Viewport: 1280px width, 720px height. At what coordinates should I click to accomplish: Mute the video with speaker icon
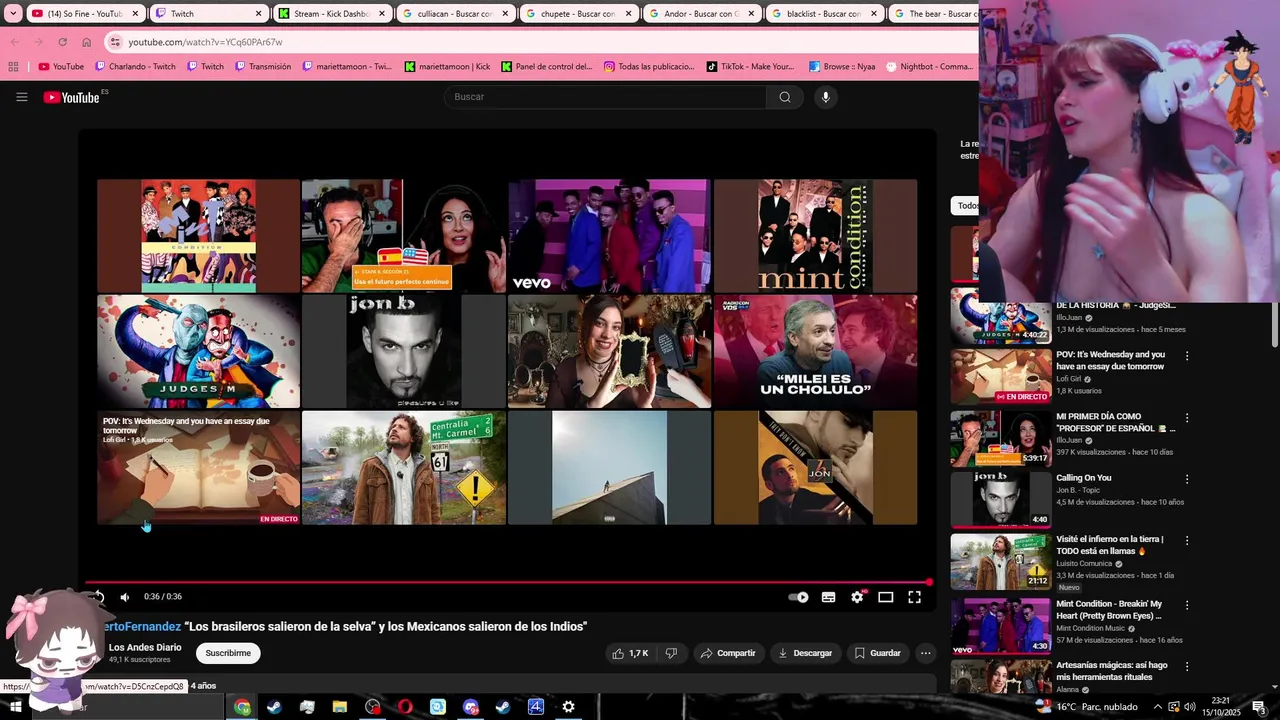(x=125, y=597)
